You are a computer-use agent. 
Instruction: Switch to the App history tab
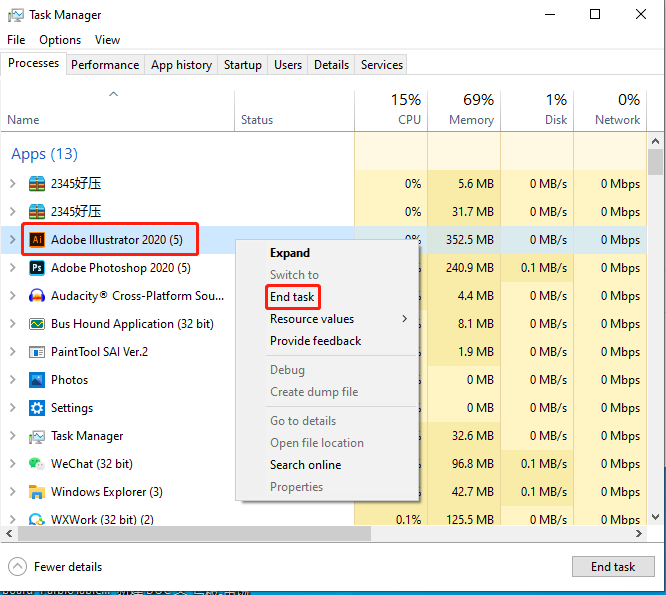pyautogui.click(x=181, y=65)
